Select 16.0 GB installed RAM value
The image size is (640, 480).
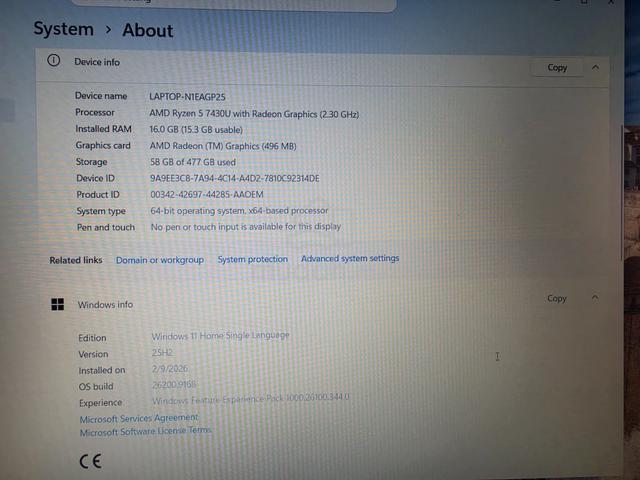pos(196,130)
